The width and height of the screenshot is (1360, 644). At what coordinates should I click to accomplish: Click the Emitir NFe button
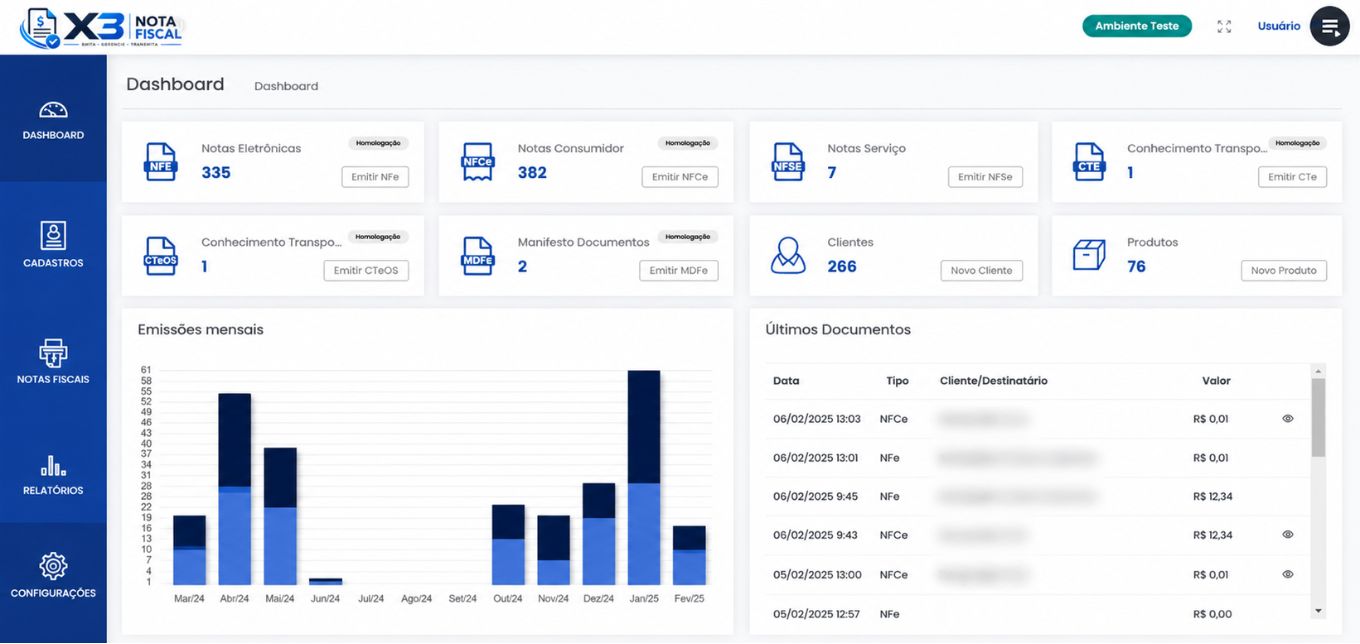(375, 177)
